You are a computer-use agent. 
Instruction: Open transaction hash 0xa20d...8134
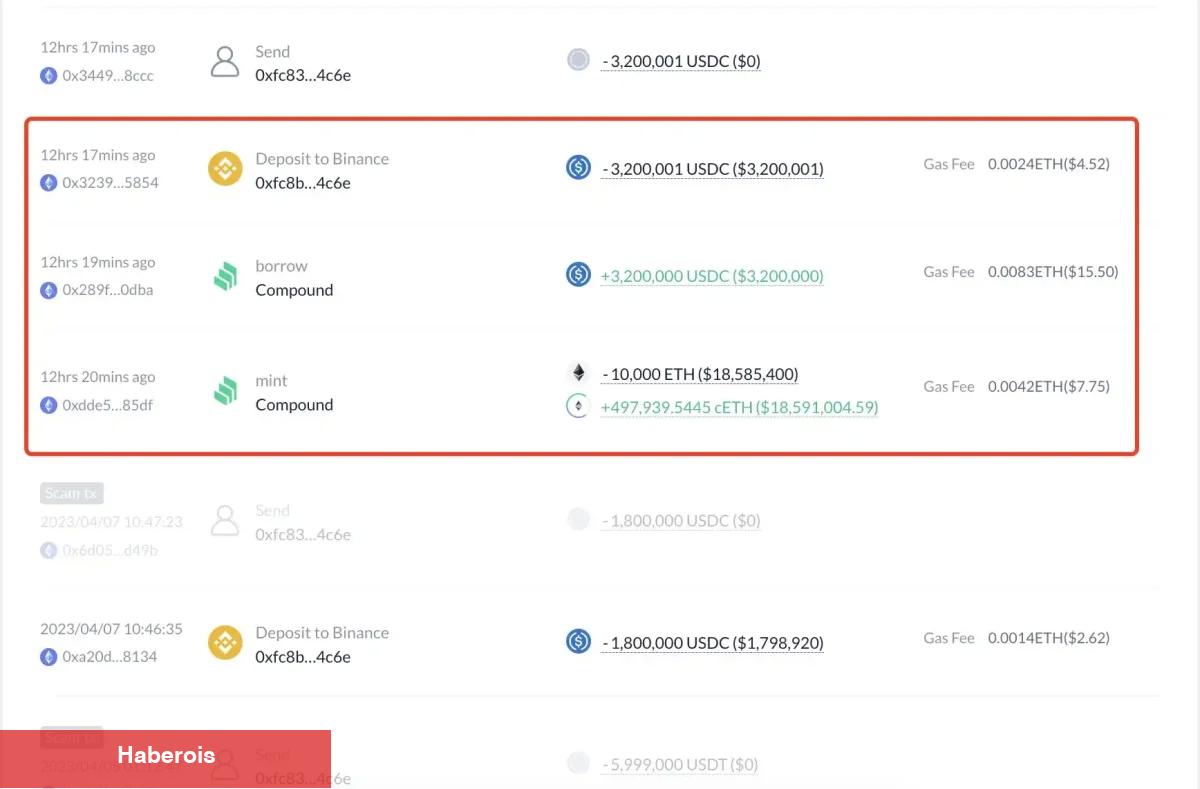(x=109, y=657)
